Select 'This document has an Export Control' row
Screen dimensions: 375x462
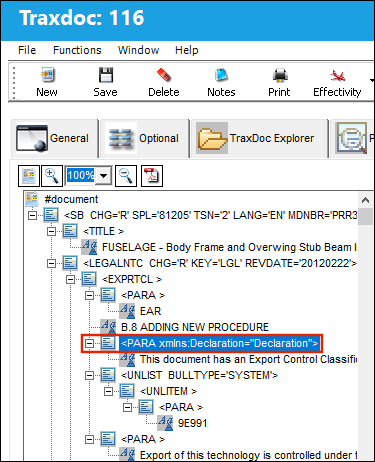click(248, 359)
